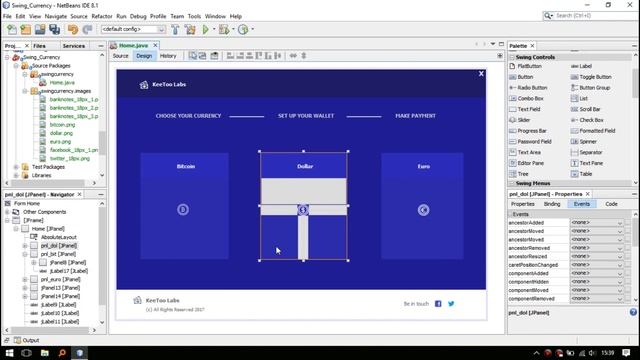Screen dimensions: 640x360
Task: Switch to the Binding properties tab
Action: click(552, 204)
